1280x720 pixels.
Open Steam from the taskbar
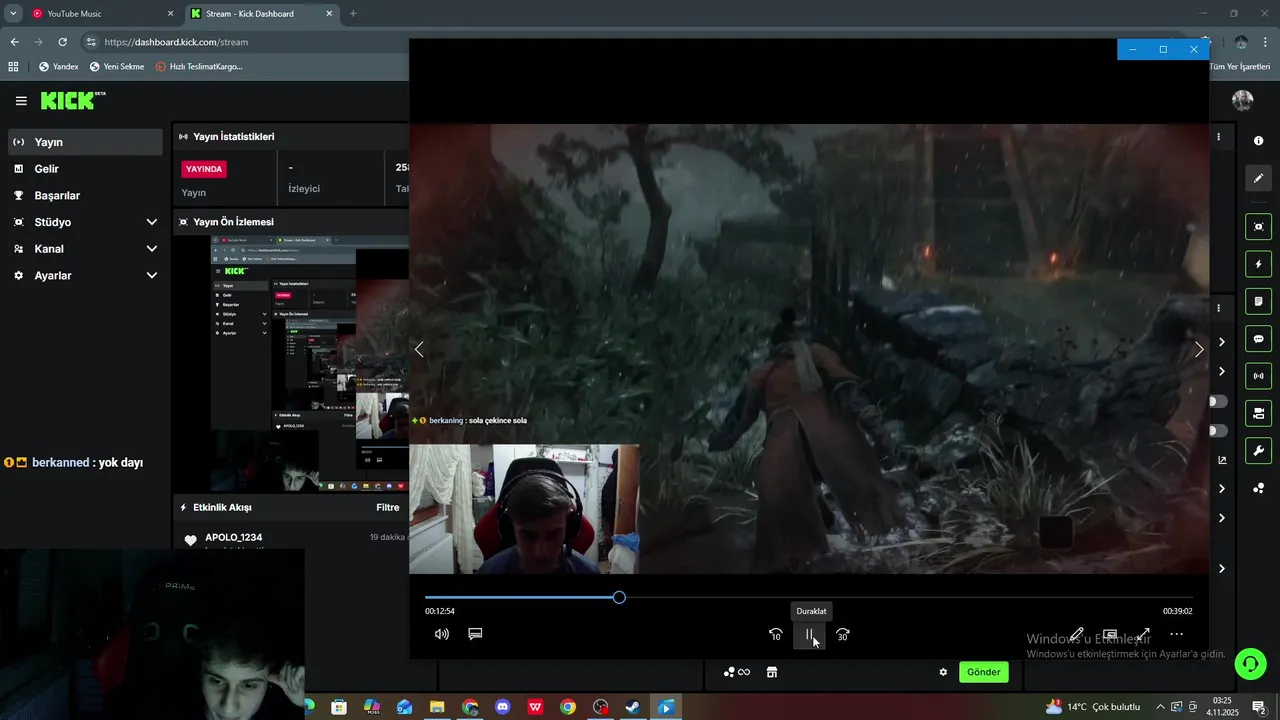[632, 707]
